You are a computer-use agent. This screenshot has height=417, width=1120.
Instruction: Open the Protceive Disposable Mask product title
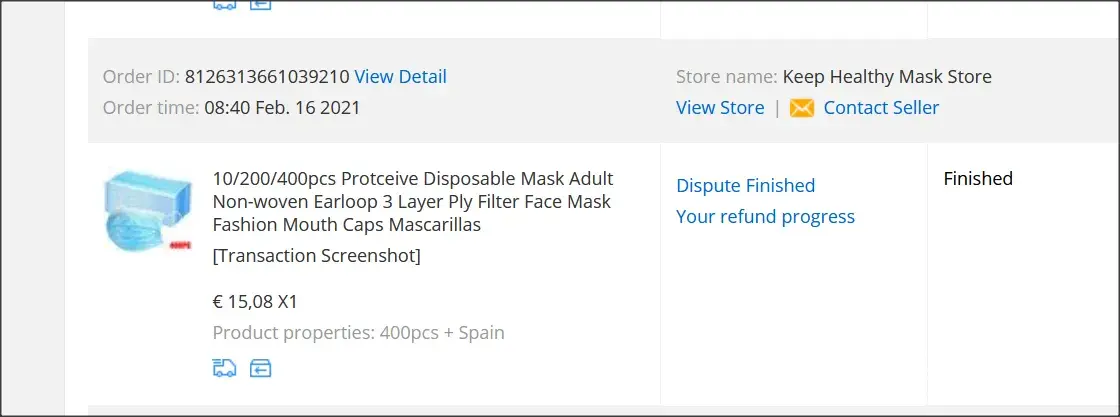[x=412, y=201]
